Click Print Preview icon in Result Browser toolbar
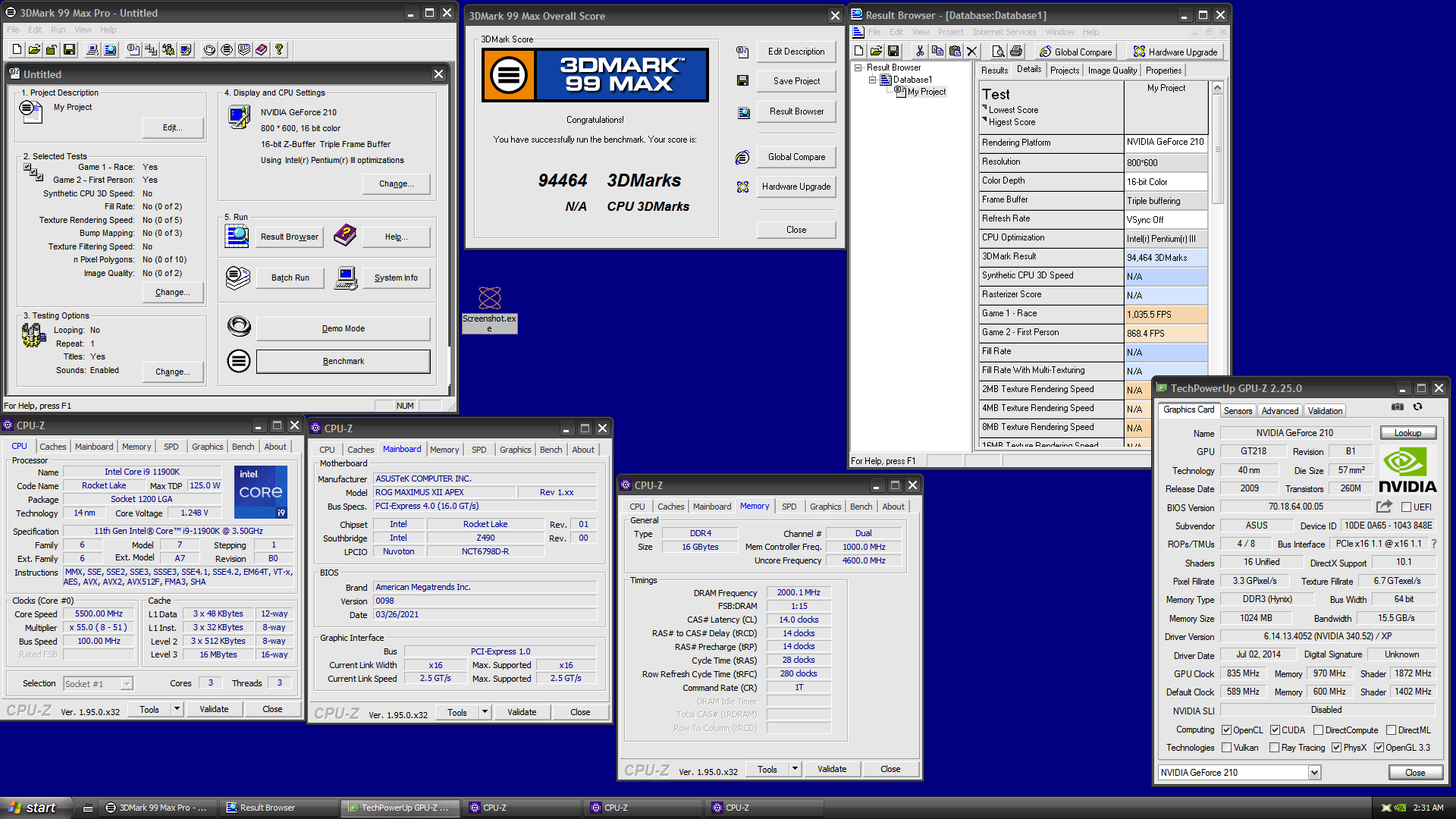Screen dimensions: 1456x819 (x=999, y=52)
